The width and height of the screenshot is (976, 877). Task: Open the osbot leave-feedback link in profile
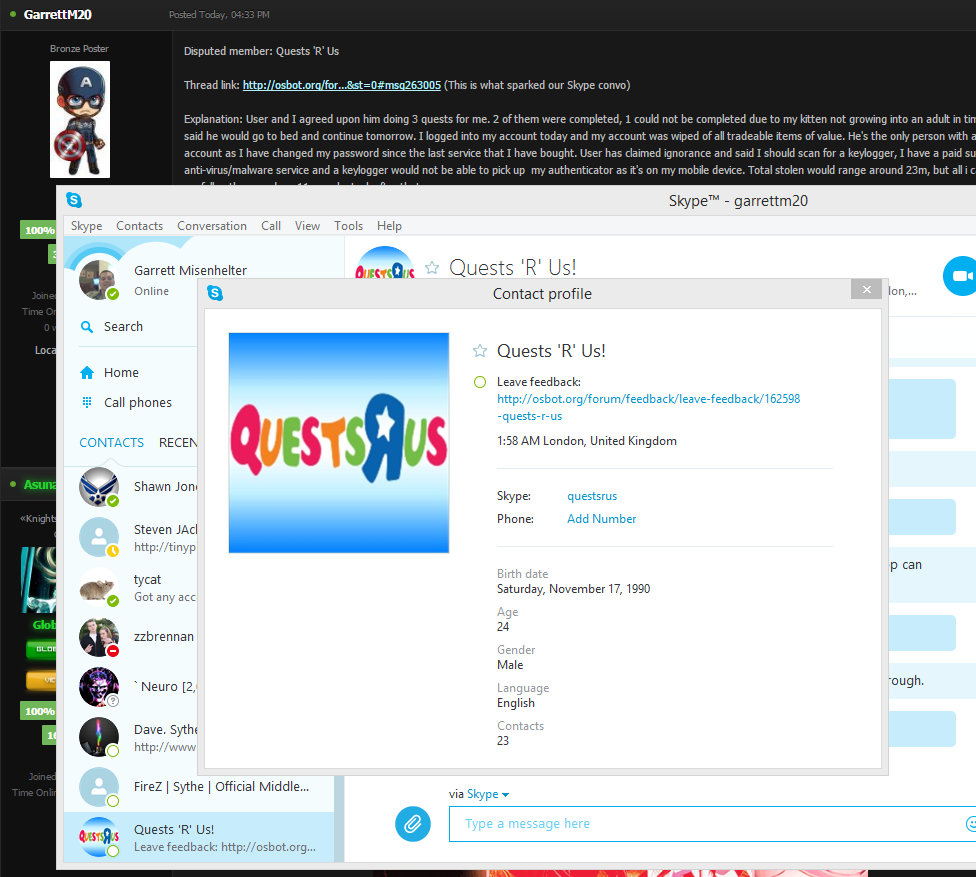click(x=649, y=407)
